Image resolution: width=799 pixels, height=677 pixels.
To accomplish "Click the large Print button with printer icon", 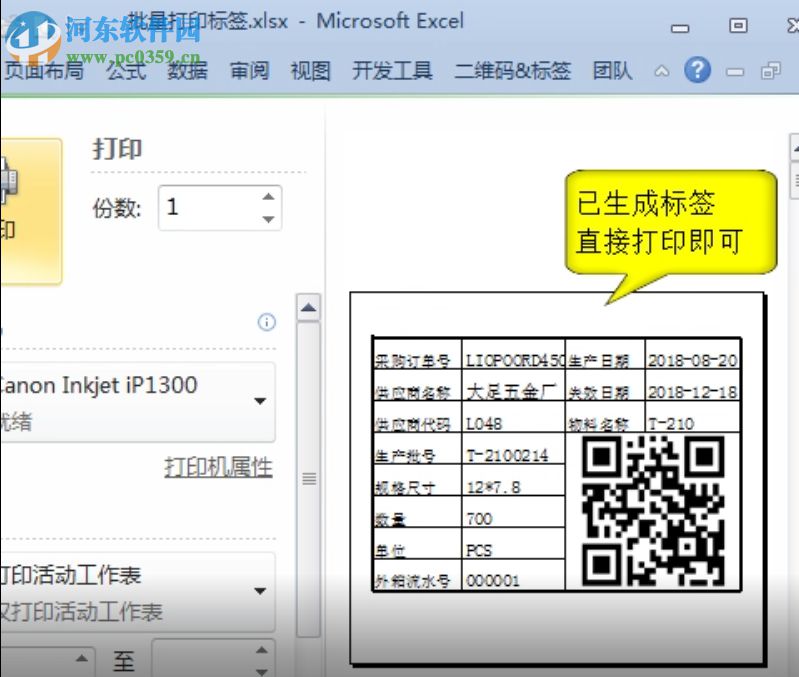I will [31, 211].
